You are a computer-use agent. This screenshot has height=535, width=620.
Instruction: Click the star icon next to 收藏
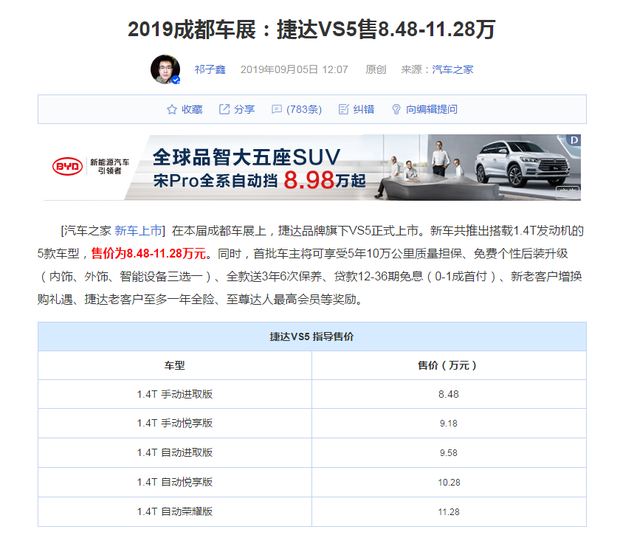click(x=172, y=109)
